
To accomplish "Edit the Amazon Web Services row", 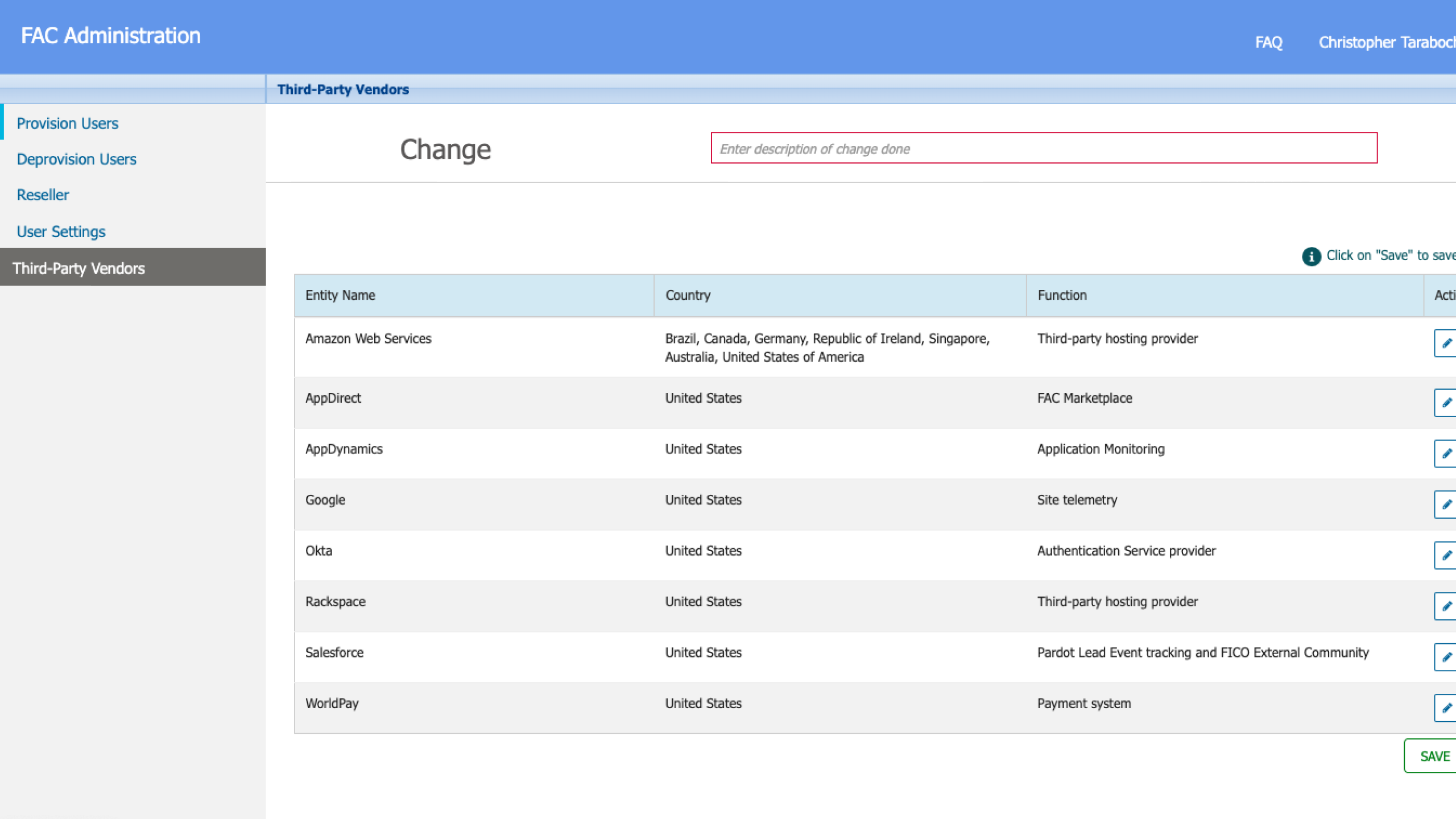I will coord(1446,343).
